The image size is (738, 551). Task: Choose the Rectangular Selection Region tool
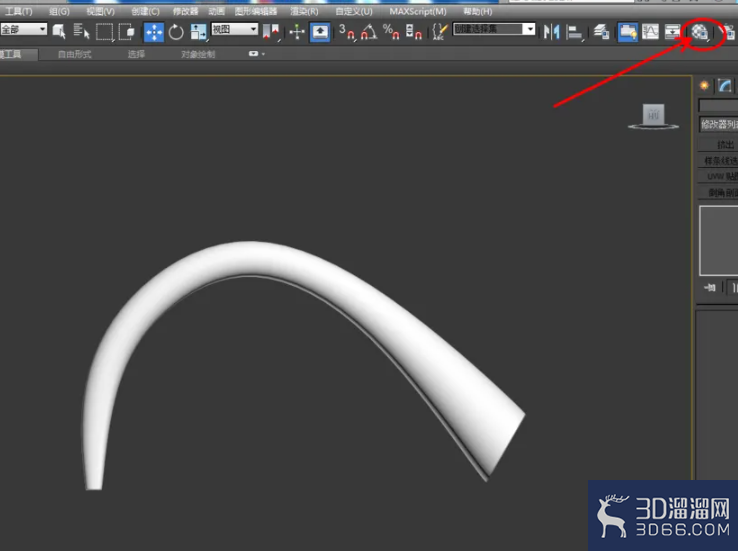coord(104,32)
